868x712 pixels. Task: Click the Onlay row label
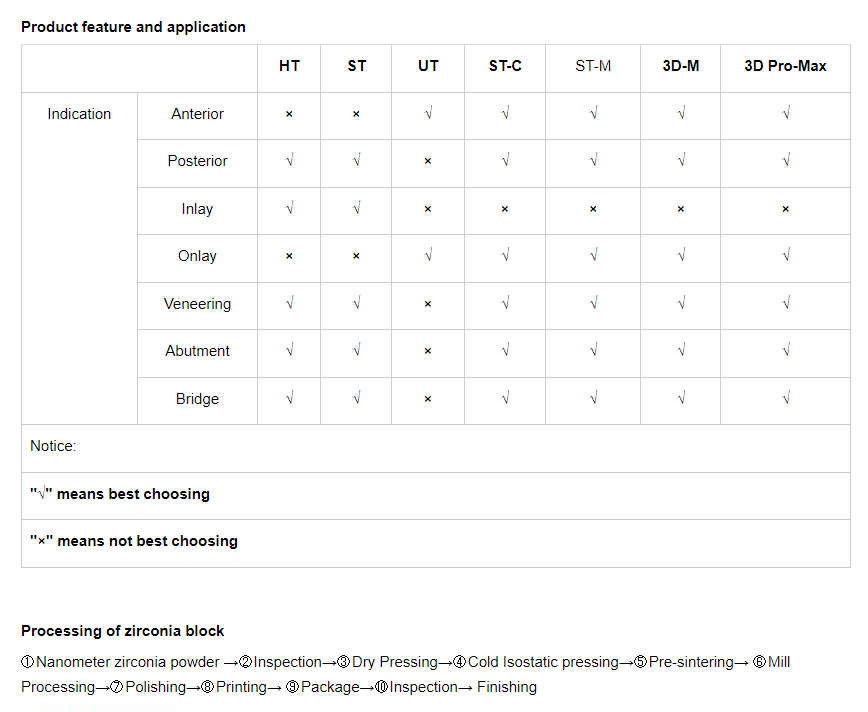197,256
